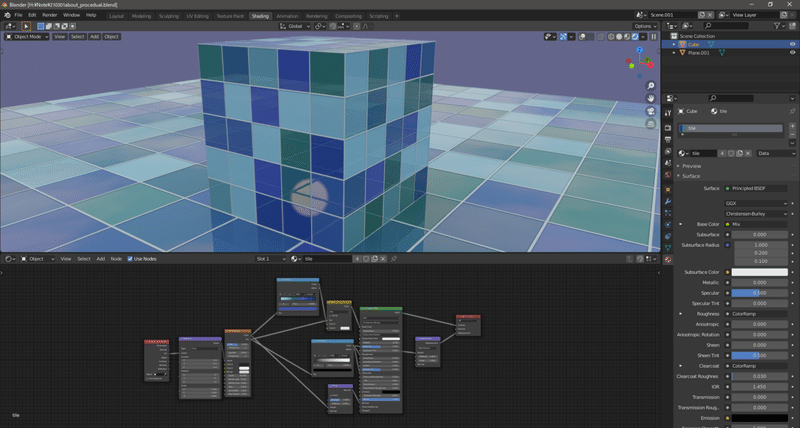Add a material slot with plus button
The height and width of the screenshot is (428, 800).
[791, 128]
